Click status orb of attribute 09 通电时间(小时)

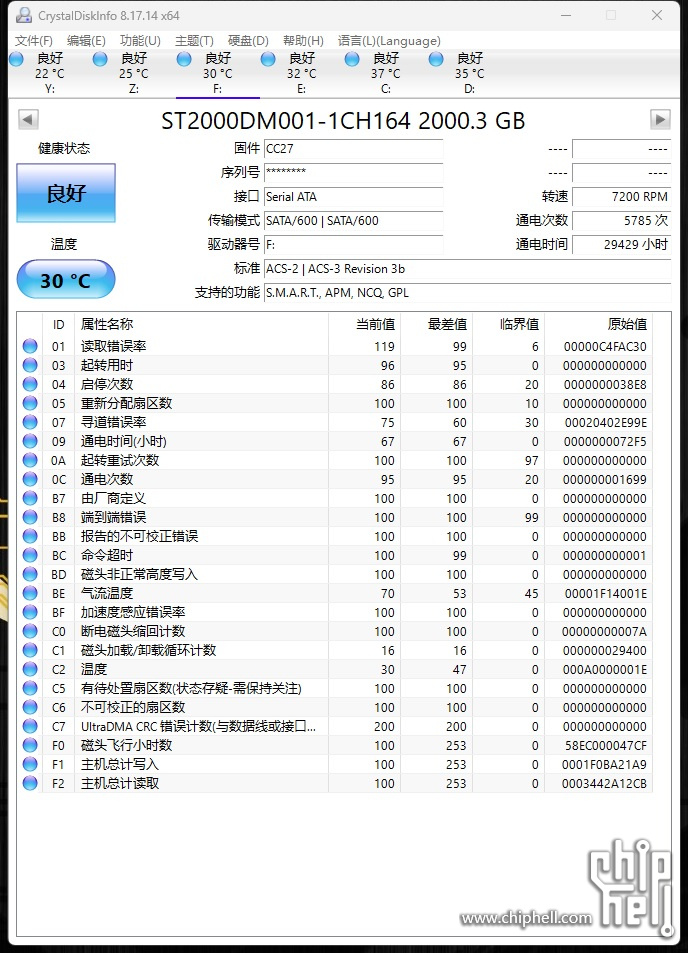click(x=30, y=441)
